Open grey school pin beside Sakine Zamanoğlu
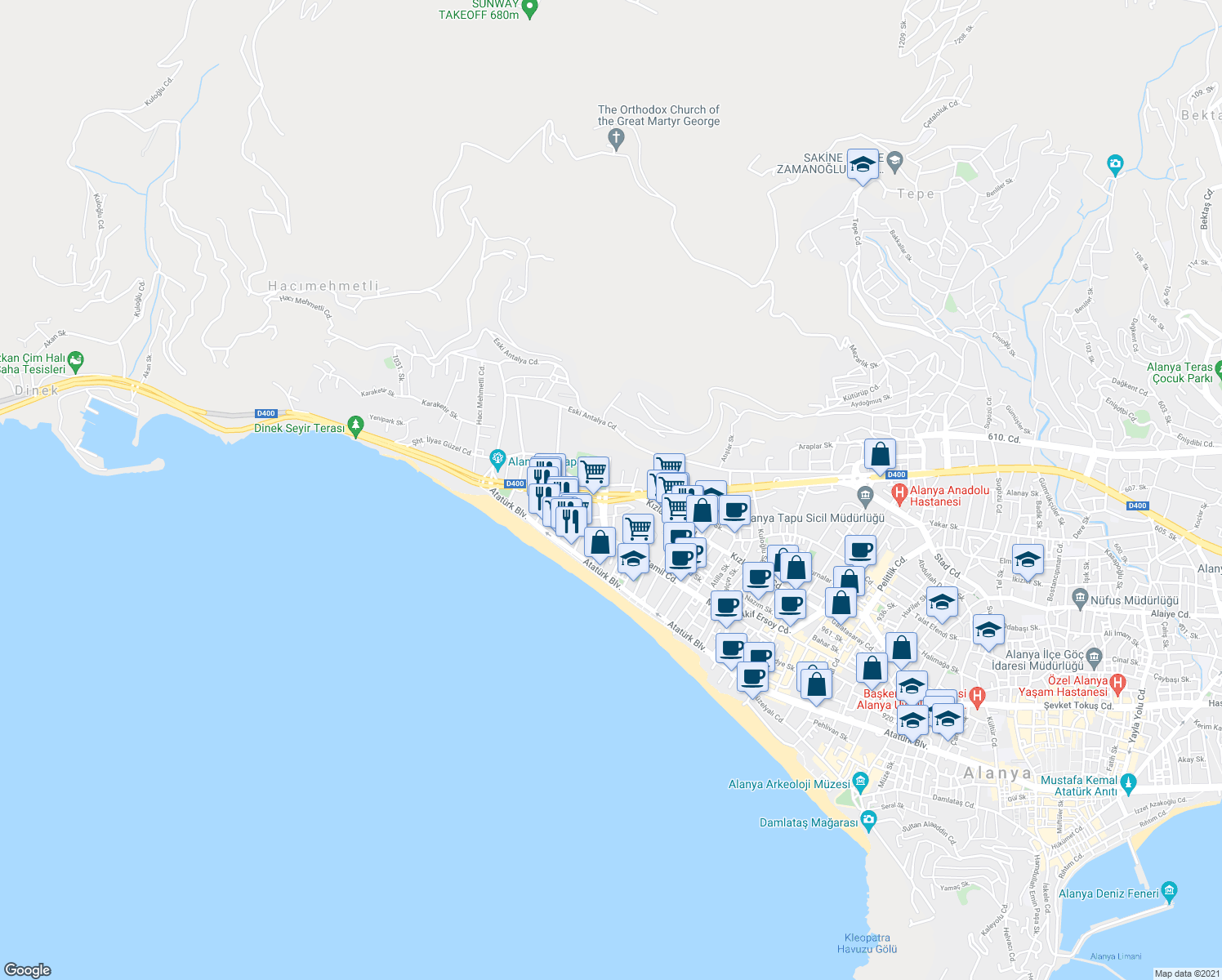The image size is (1222, 980). [894, 161]
